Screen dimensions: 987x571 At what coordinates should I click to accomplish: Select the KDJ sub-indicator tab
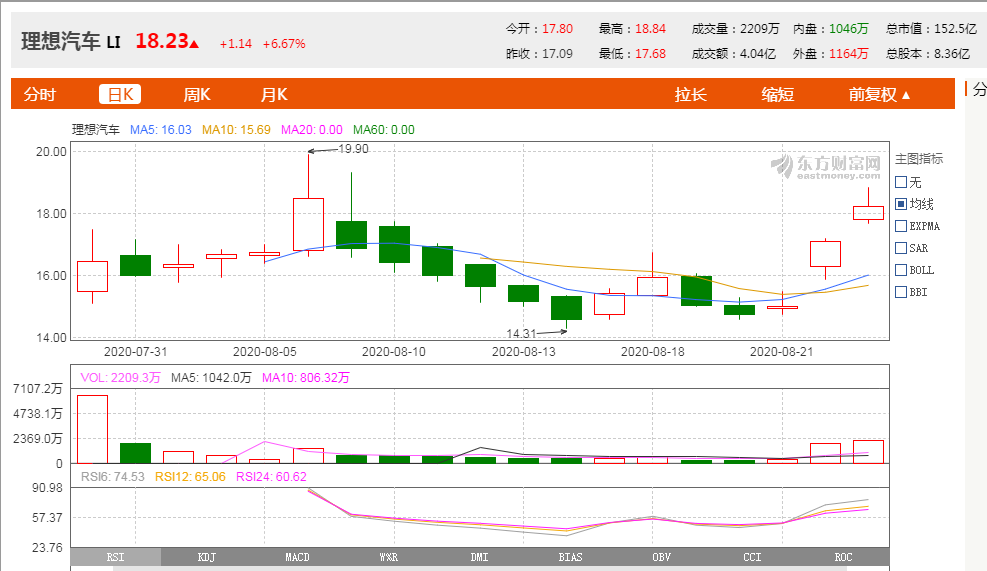pos(207,557)
